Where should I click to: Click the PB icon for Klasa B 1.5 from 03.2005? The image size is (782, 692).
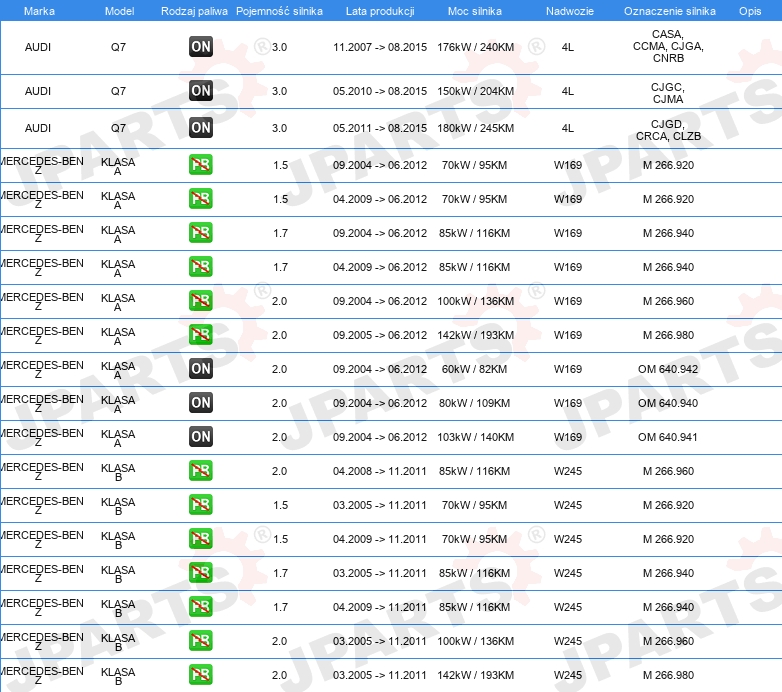(201, 505)
